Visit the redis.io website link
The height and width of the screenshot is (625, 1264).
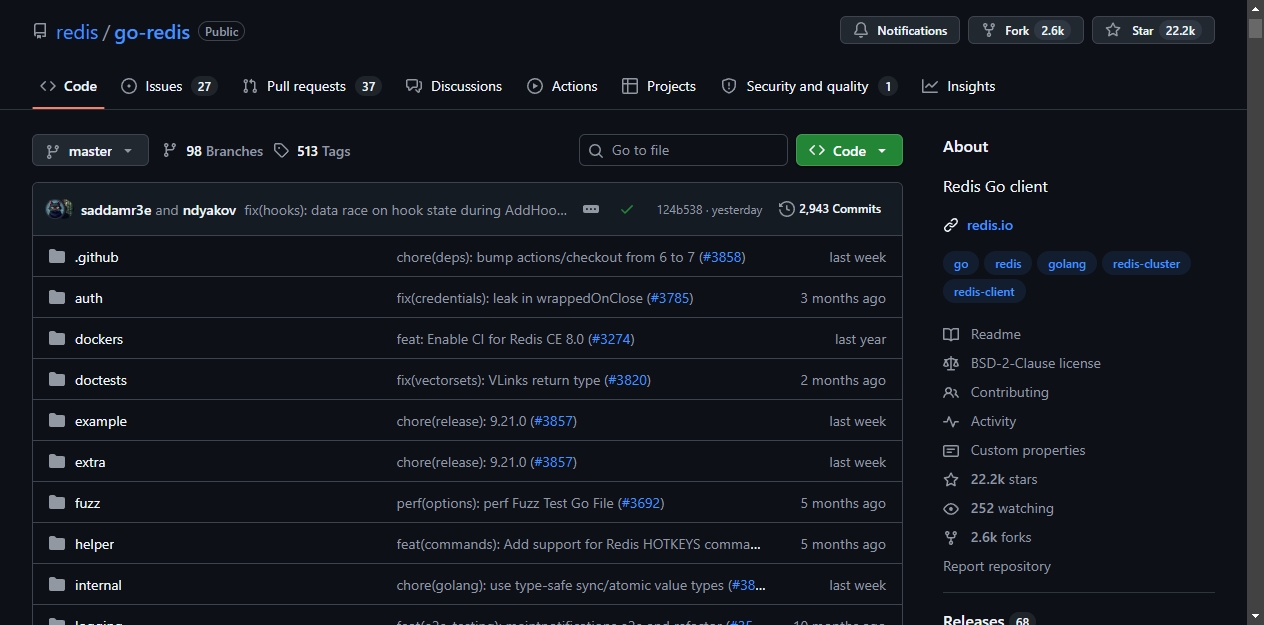[x=990, y=225]
